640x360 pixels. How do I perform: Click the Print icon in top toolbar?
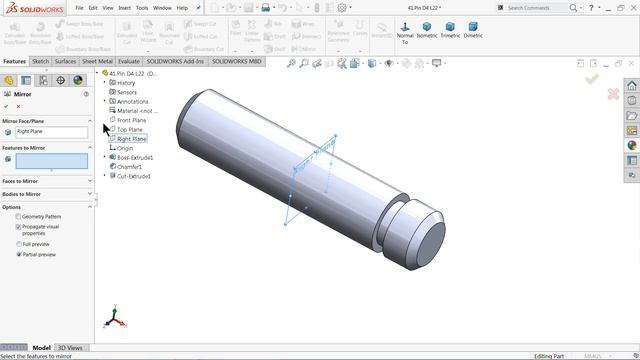coord(265,7)
